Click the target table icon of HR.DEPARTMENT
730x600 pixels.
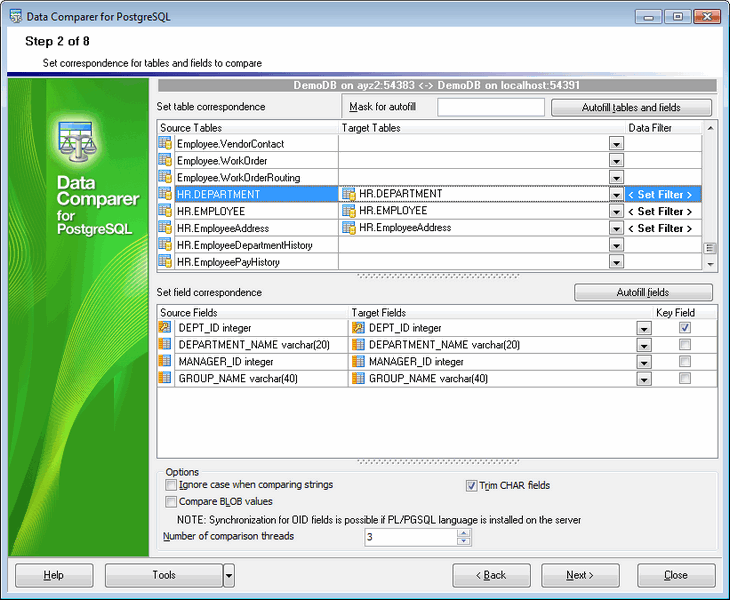click(349, 194)
